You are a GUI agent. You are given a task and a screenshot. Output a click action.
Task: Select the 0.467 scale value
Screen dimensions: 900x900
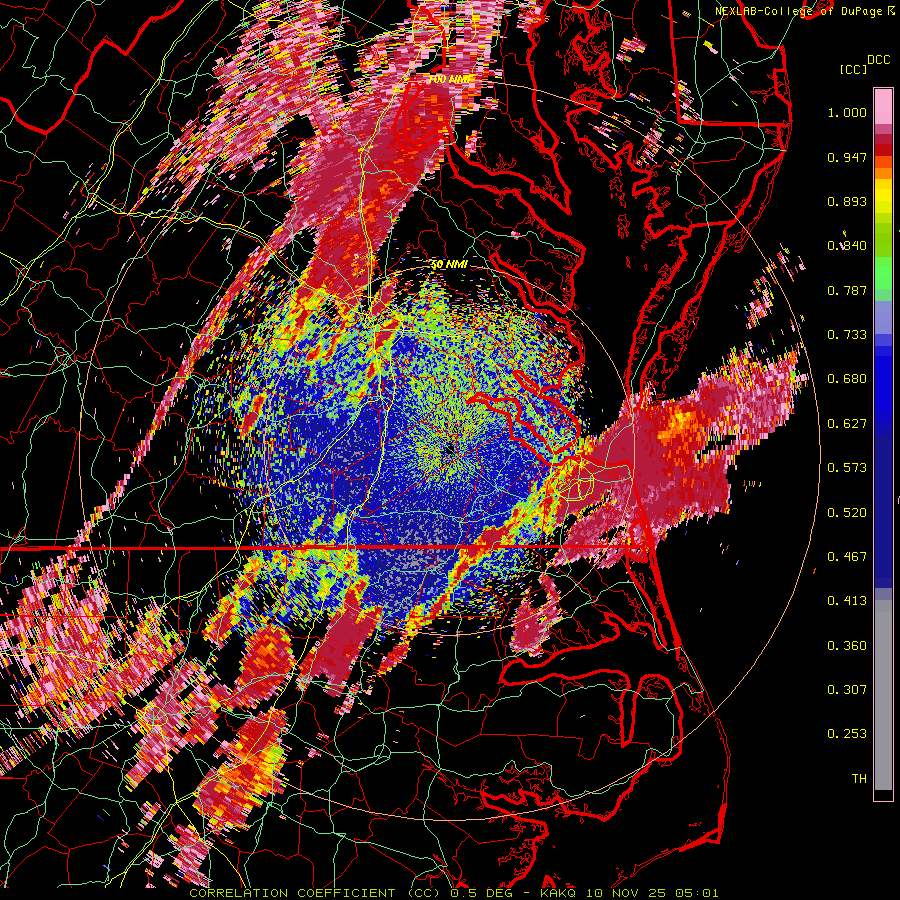[847, 557]
